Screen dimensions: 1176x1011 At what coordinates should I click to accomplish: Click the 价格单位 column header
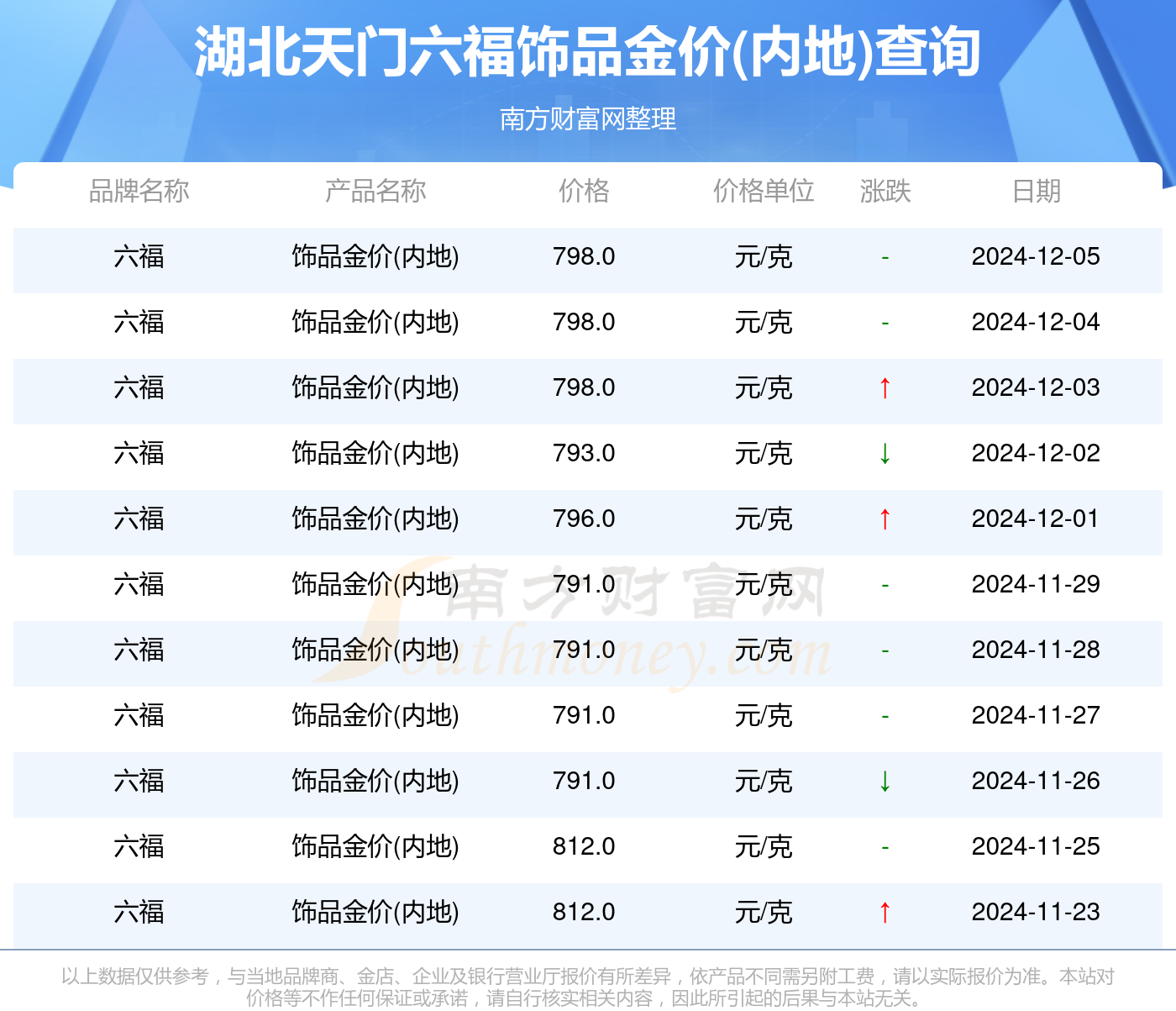pyautogui.click(x=764, y=192)
